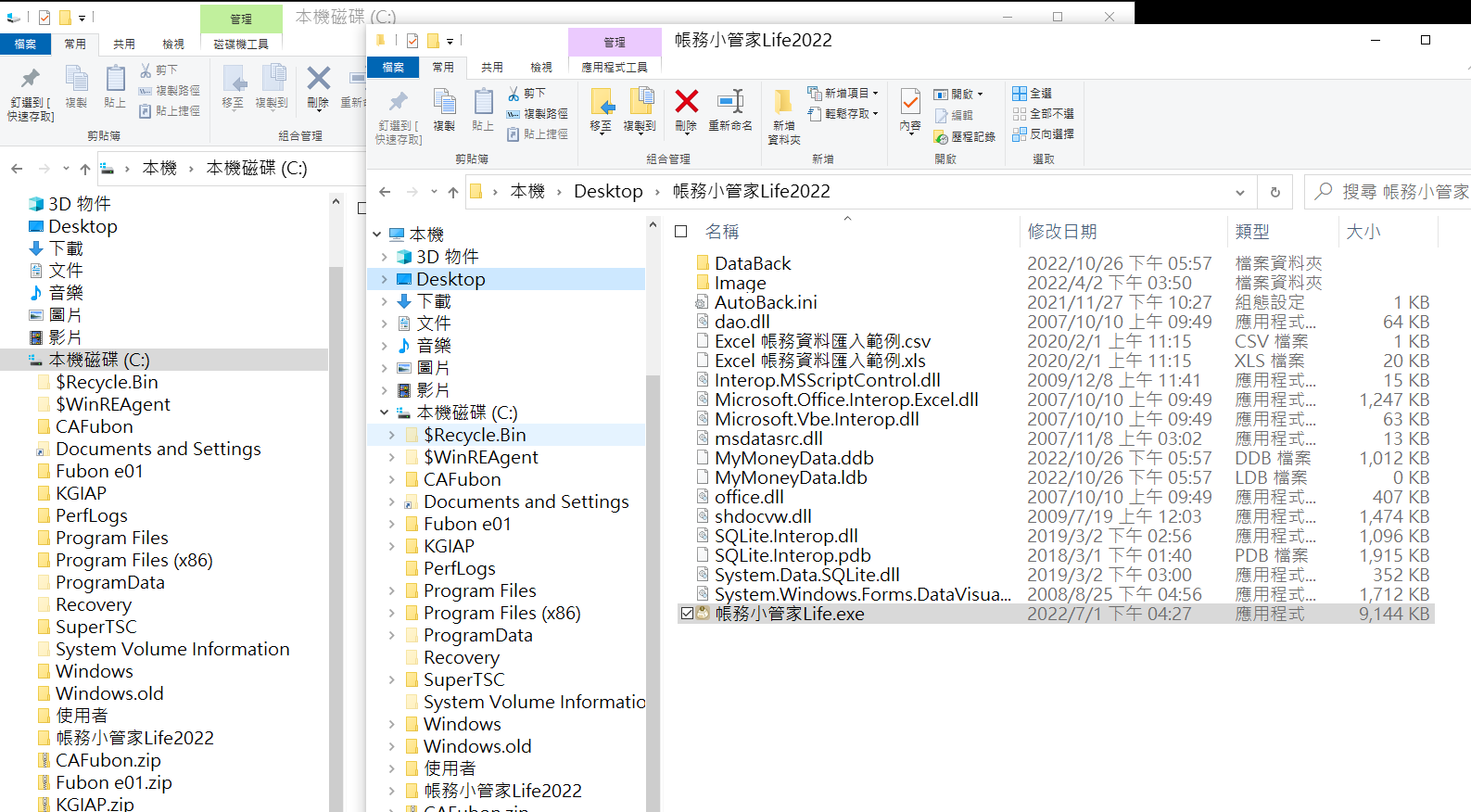Click 全選 (Select all) button
The height and width of the screenshot is (812, 1471).
[1033, 94]
